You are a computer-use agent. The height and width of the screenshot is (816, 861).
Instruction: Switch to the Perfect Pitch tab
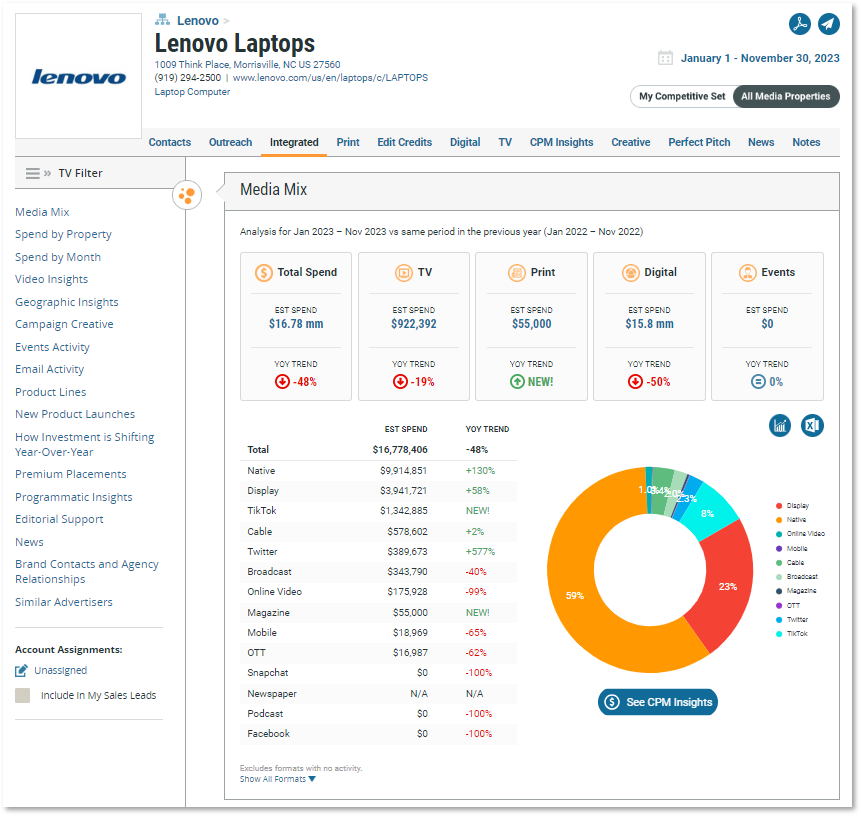[700, 142]
